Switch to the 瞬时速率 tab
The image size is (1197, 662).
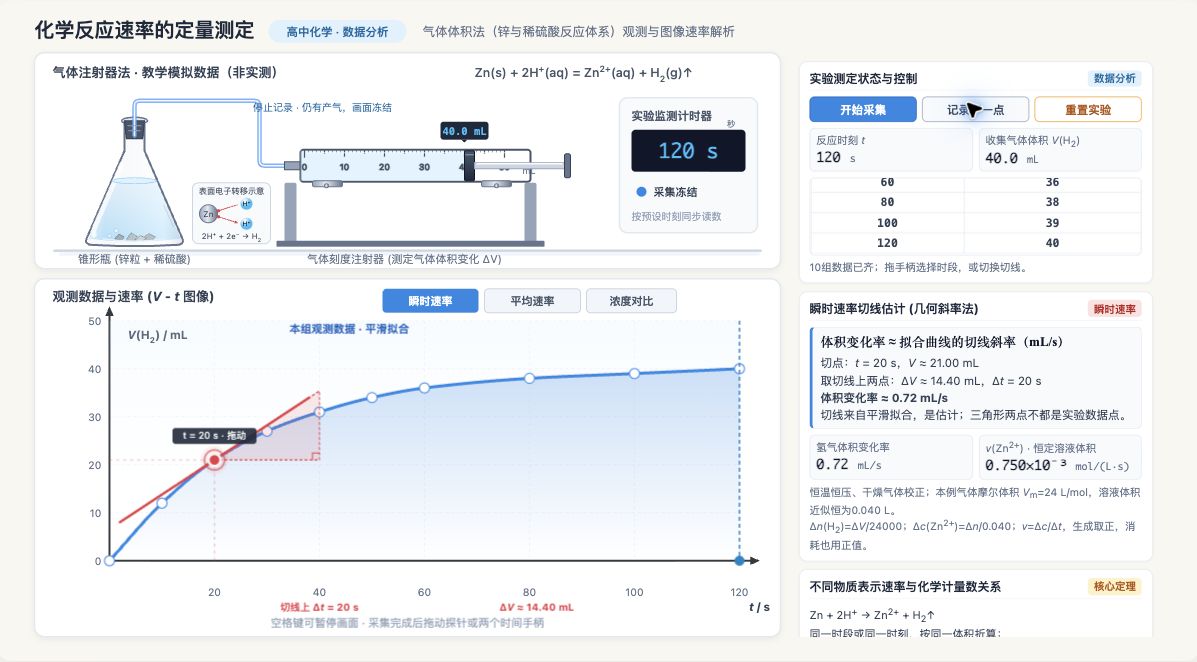[430, 301]
